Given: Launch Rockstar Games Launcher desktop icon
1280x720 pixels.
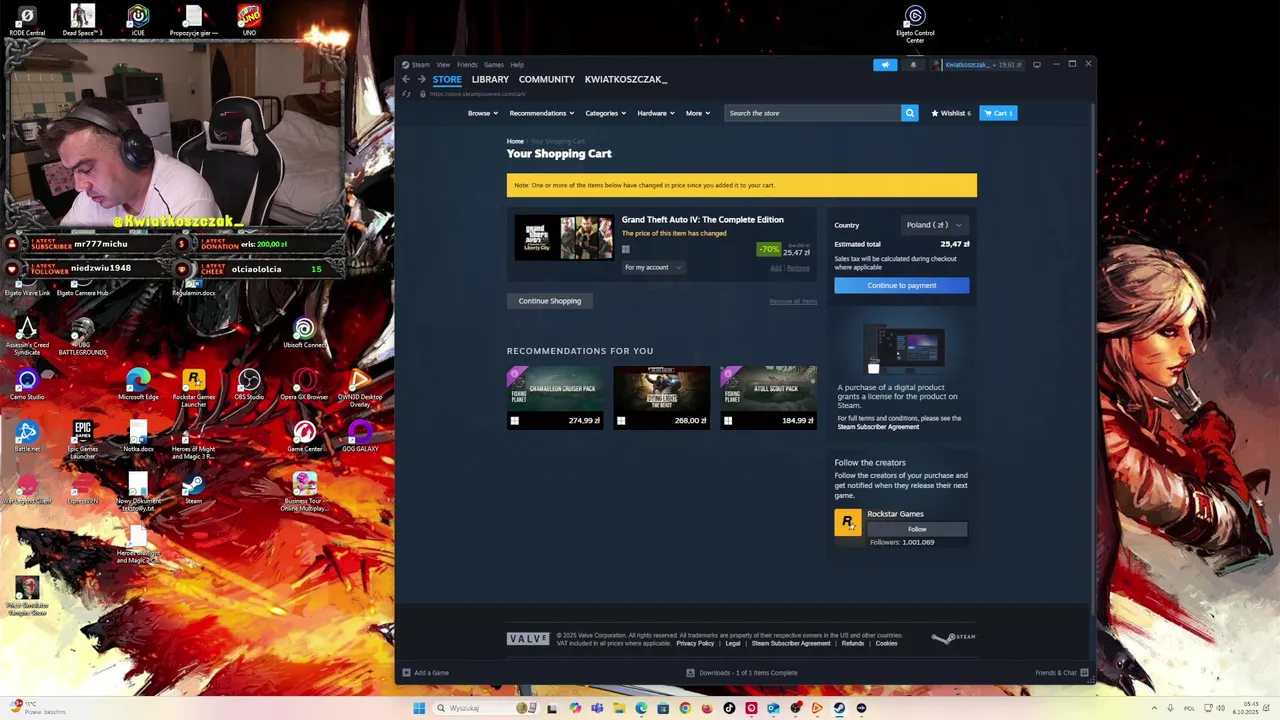Looking at the screenshot, I should [x=193, y=388].
